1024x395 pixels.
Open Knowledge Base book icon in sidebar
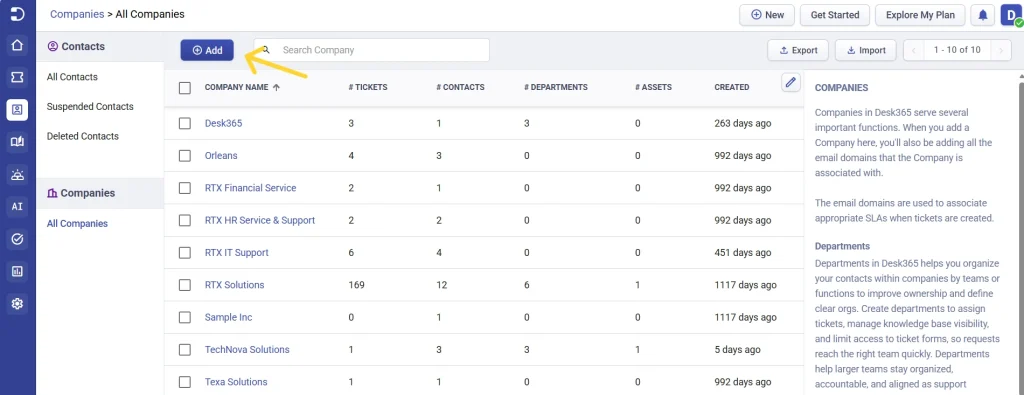(x=18, y=142)
